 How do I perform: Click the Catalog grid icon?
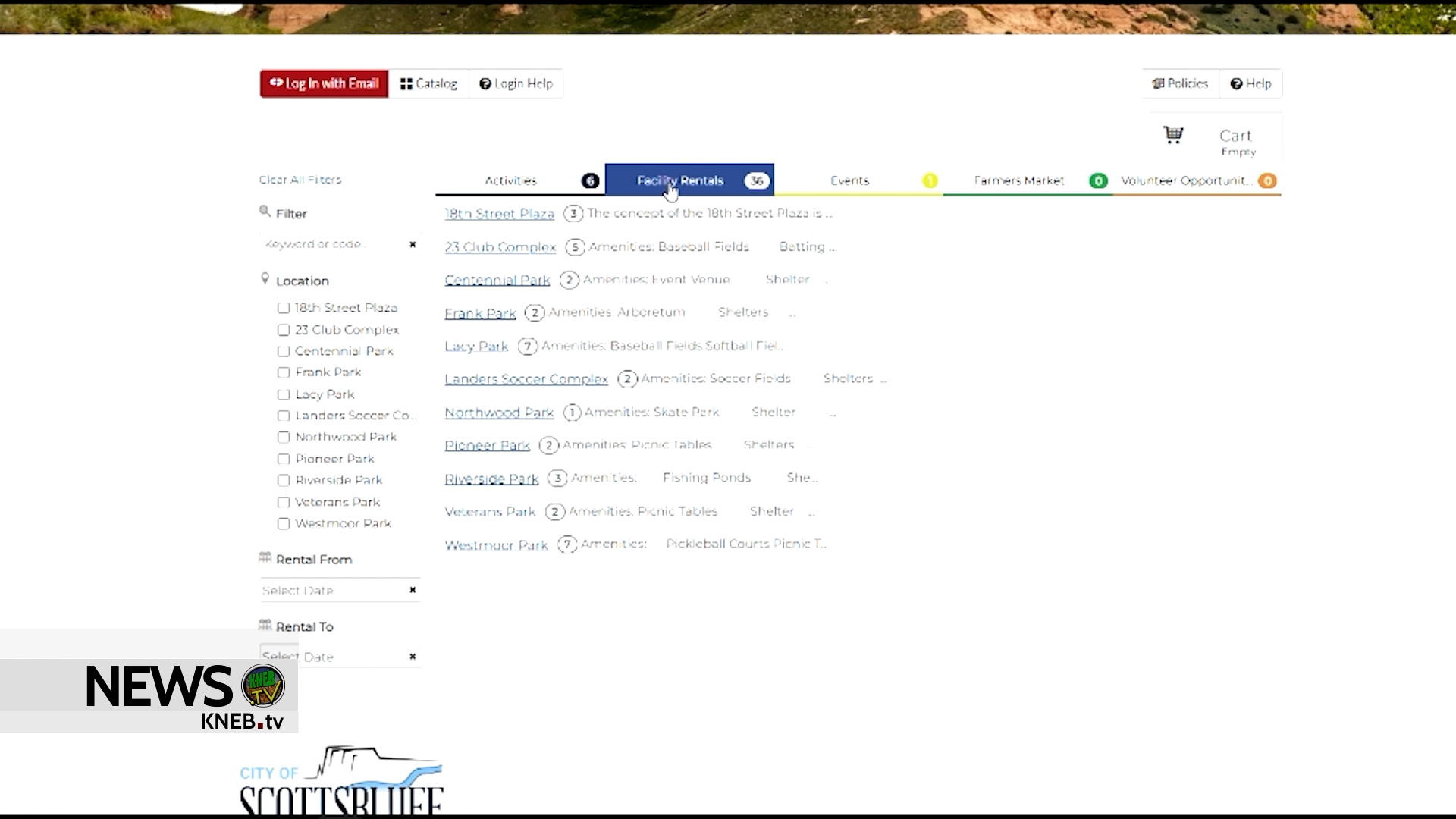click(408, 83)
